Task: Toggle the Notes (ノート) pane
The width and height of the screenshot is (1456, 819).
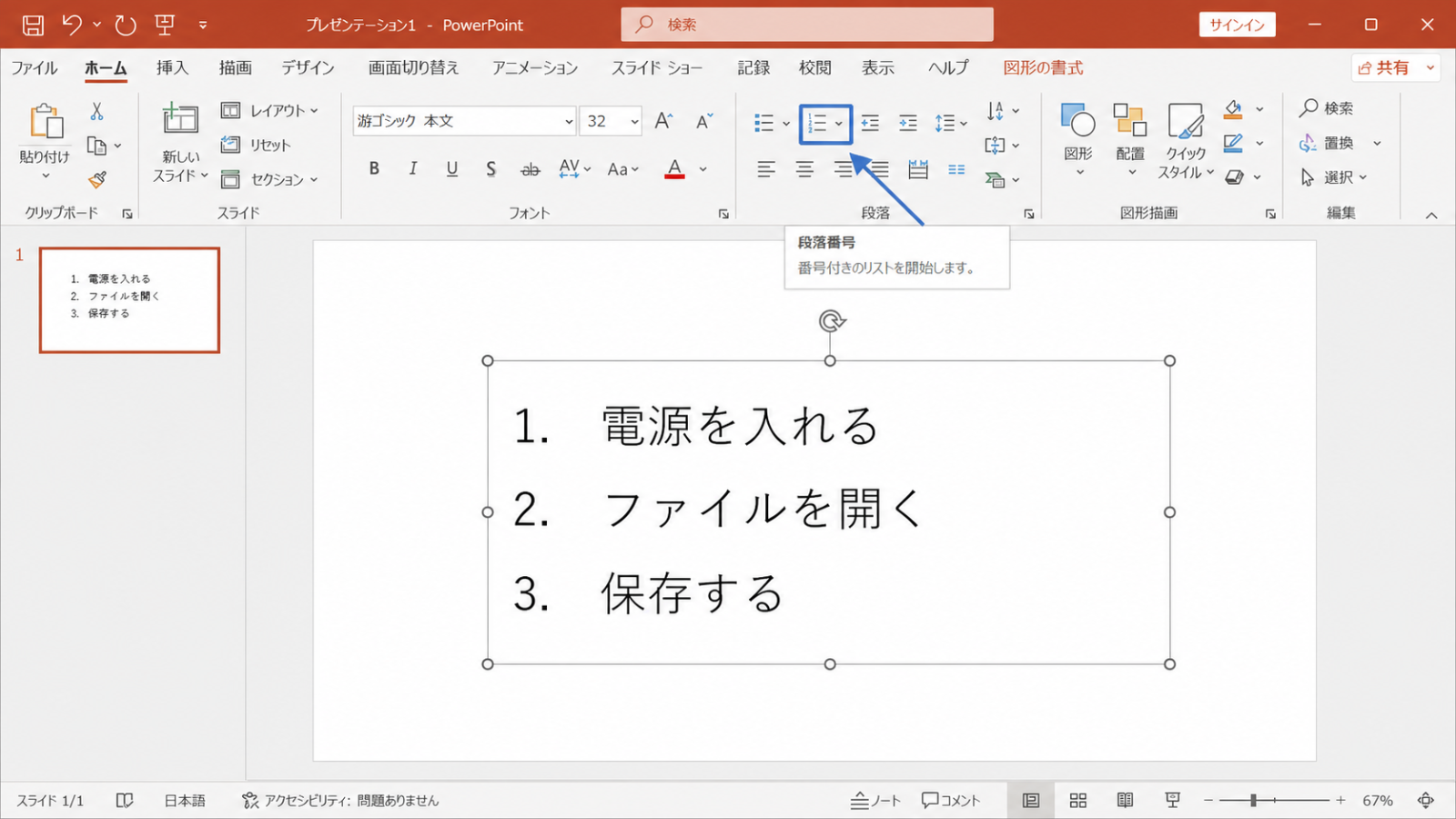Action: pyautogui.click(x=875, y=801)
